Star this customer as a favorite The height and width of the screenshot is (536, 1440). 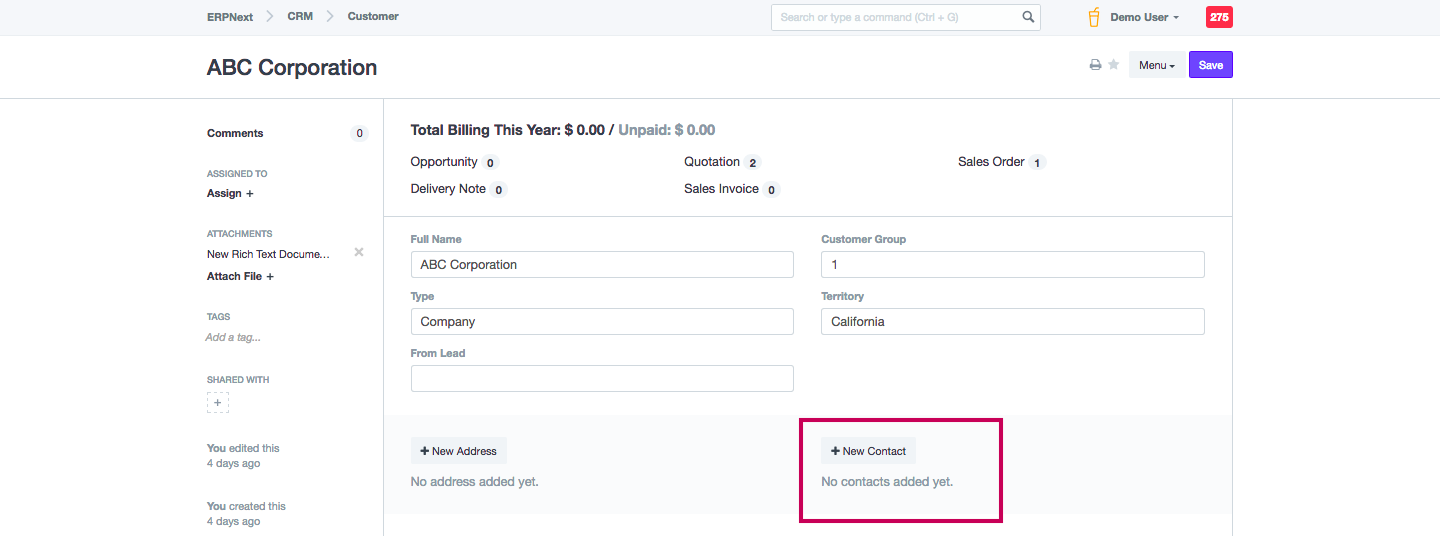(x=1113, y=65)
